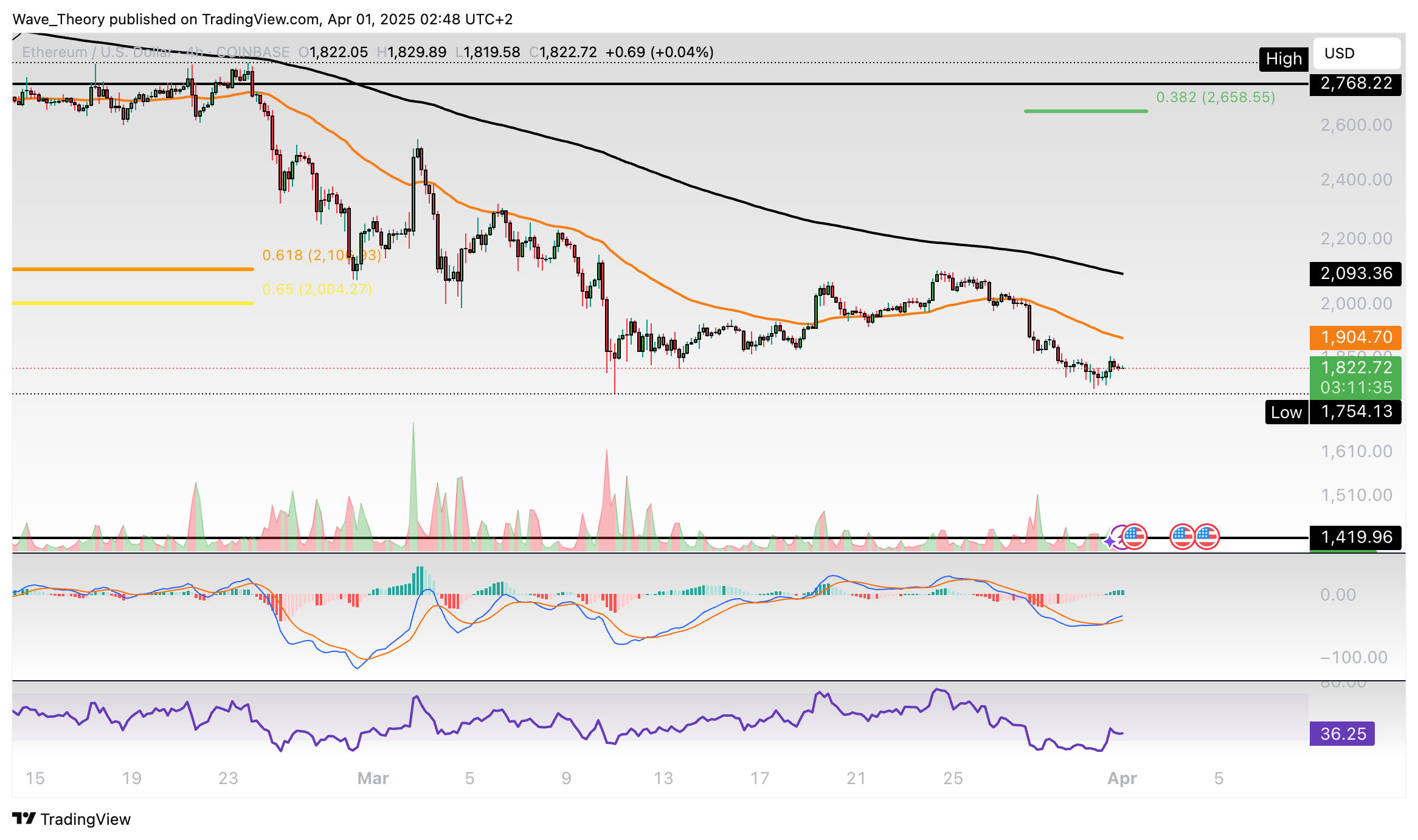Click the leftmost US flag event icon
Screen dimensions: 1418x840
pyautogui.click(x=1134, y=536)
